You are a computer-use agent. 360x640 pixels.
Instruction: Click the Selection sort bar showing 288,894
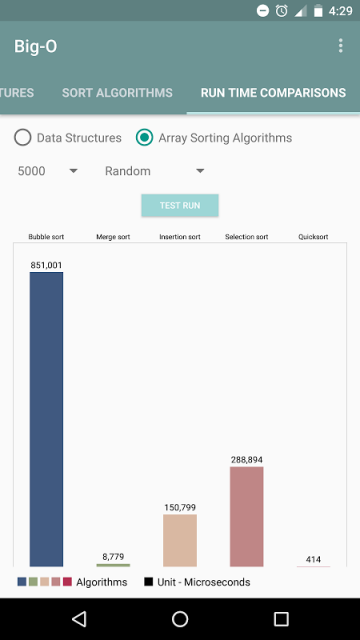(x=247, y=516)
